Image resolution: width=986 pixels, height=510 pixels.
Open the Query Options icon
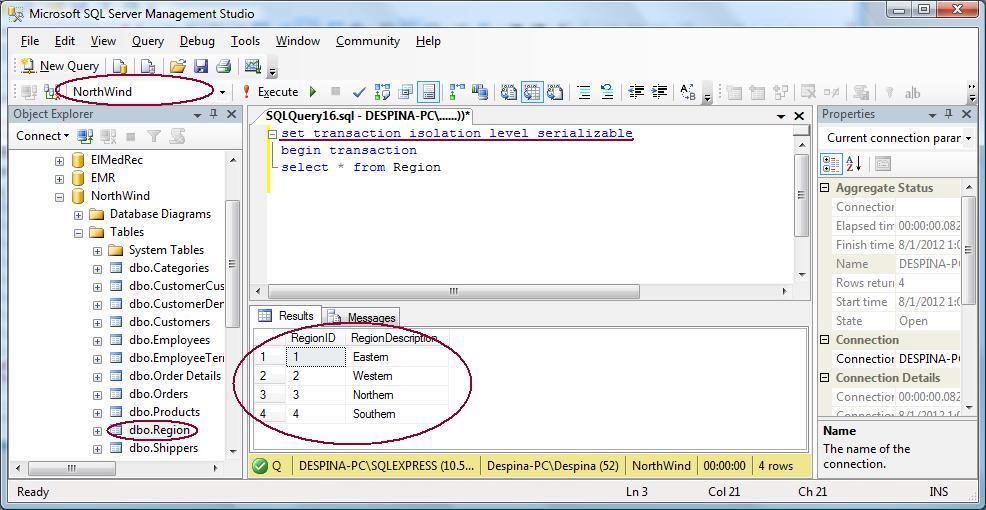click(x=406, y=92)
